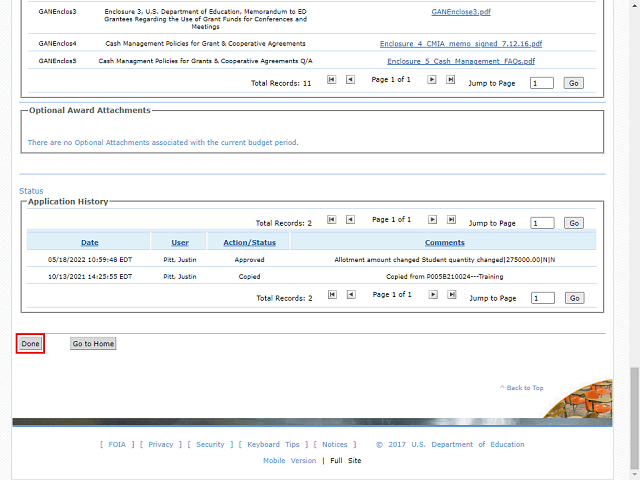Click Back to Top link
The height and width of the screenshot is (480, 640).
point(522,388)
